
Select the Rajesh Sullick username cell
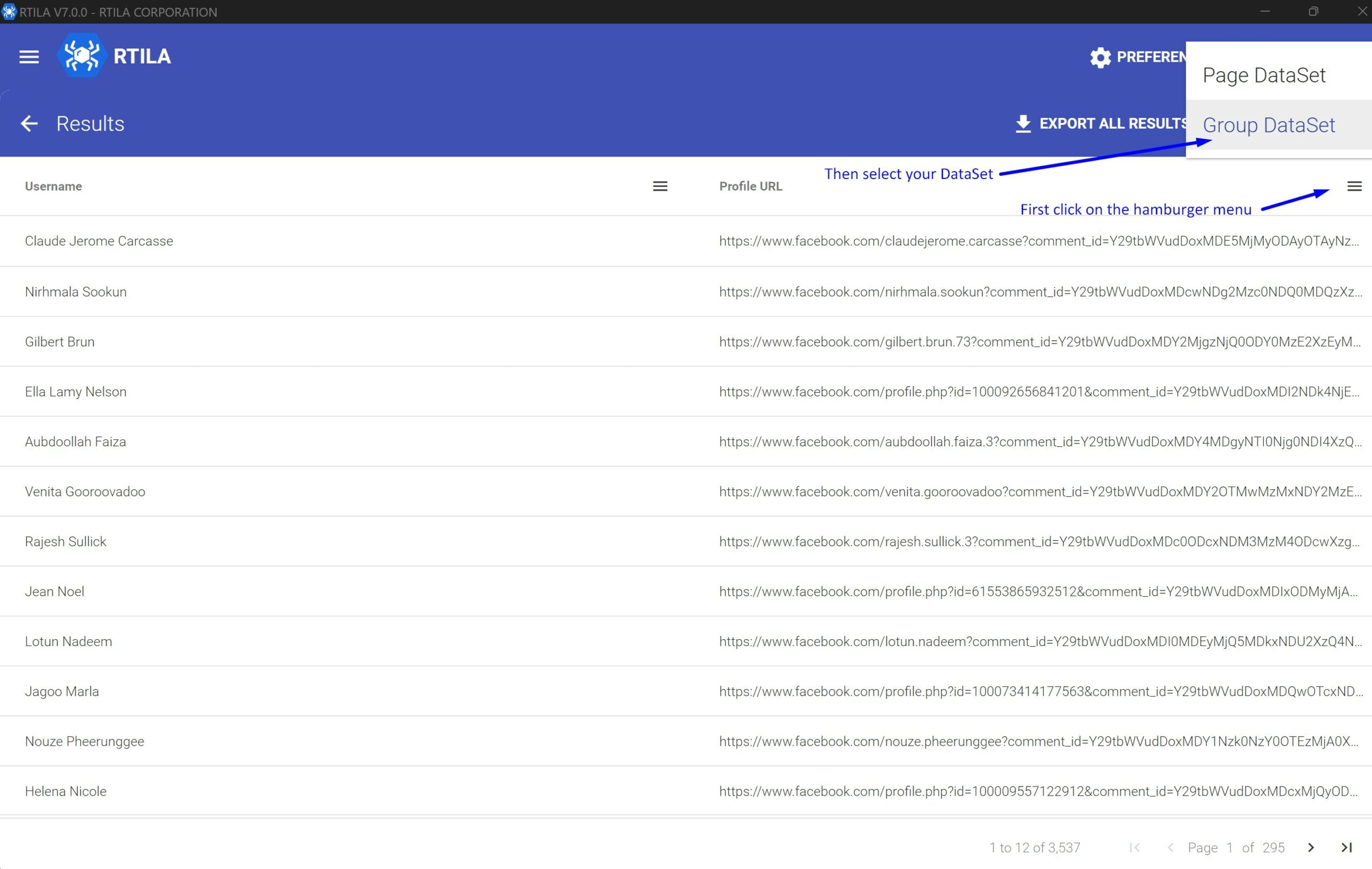(x=65, y=542)
